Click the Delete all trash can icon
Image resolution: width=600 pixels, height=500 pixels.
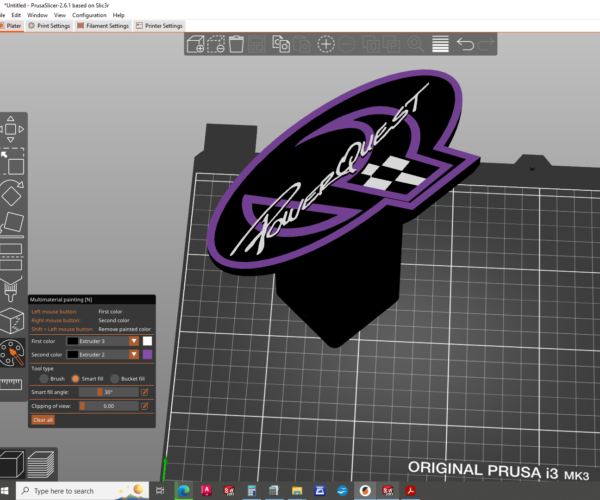tap(236, 44)
